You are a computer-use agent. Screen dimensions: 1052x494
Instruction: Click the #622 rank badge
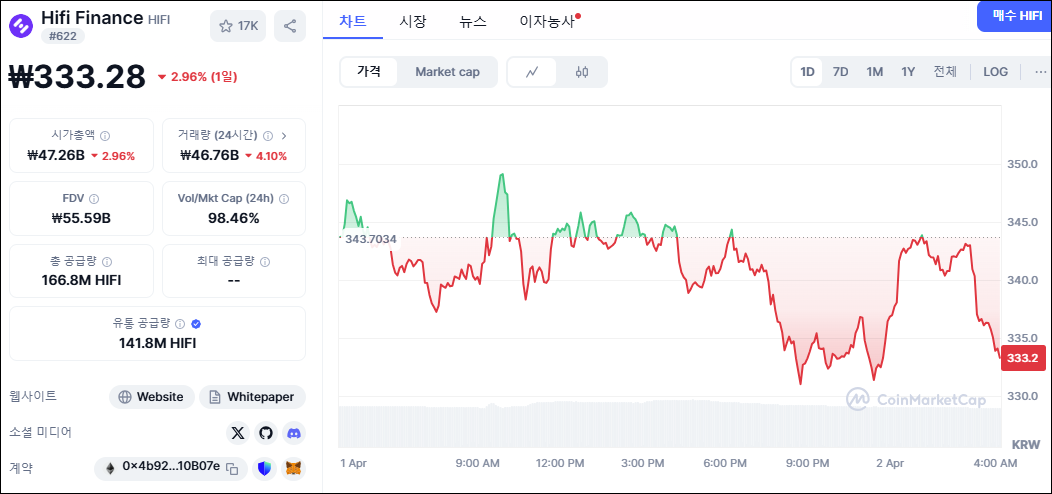click(63, 36)
